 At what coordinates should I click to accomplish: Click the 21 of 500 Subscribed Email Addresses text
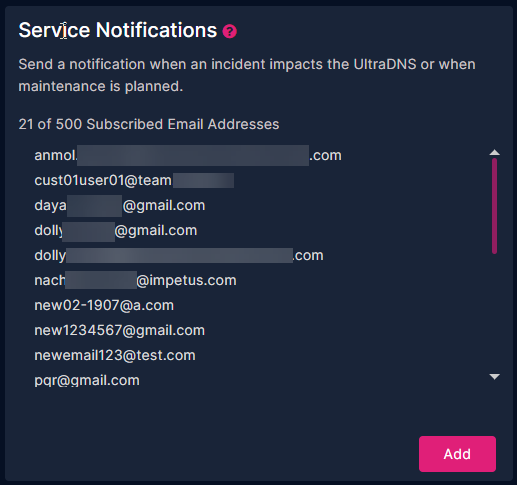tap(149, 124)
